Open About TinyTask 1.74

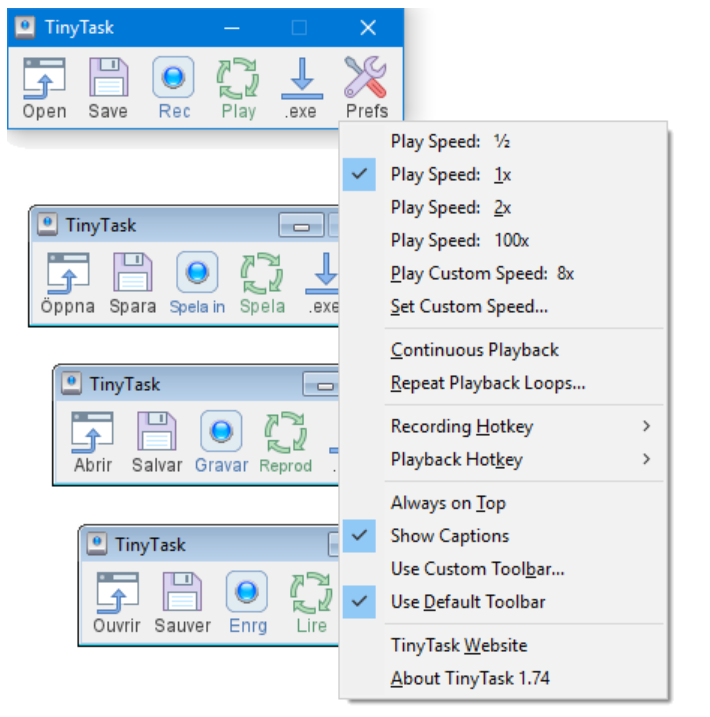click(470, 678)
